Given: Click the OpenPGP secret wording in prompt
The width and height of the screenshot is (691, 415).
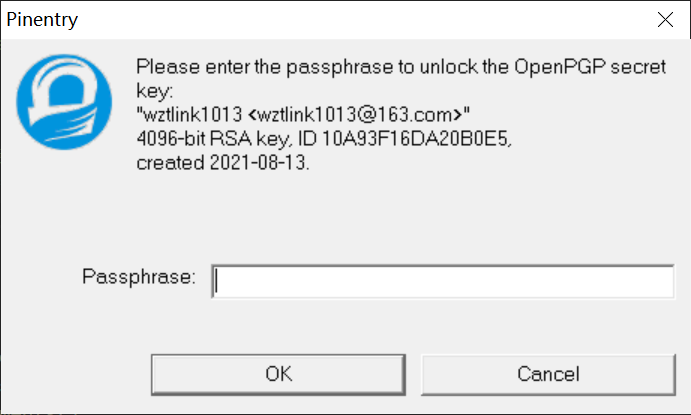Looking at the screenshot, I should (x=590, y=67).
